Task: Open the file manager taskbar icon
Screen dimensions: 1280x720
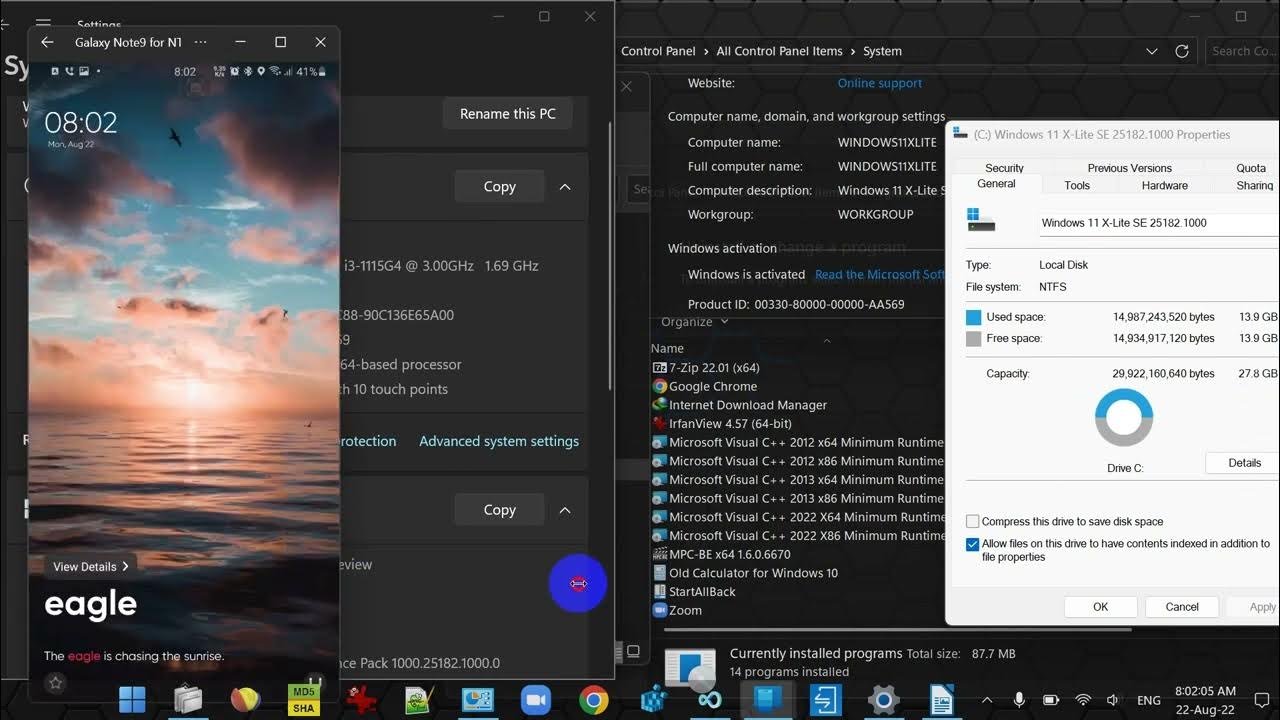Action: pos(188,700)
